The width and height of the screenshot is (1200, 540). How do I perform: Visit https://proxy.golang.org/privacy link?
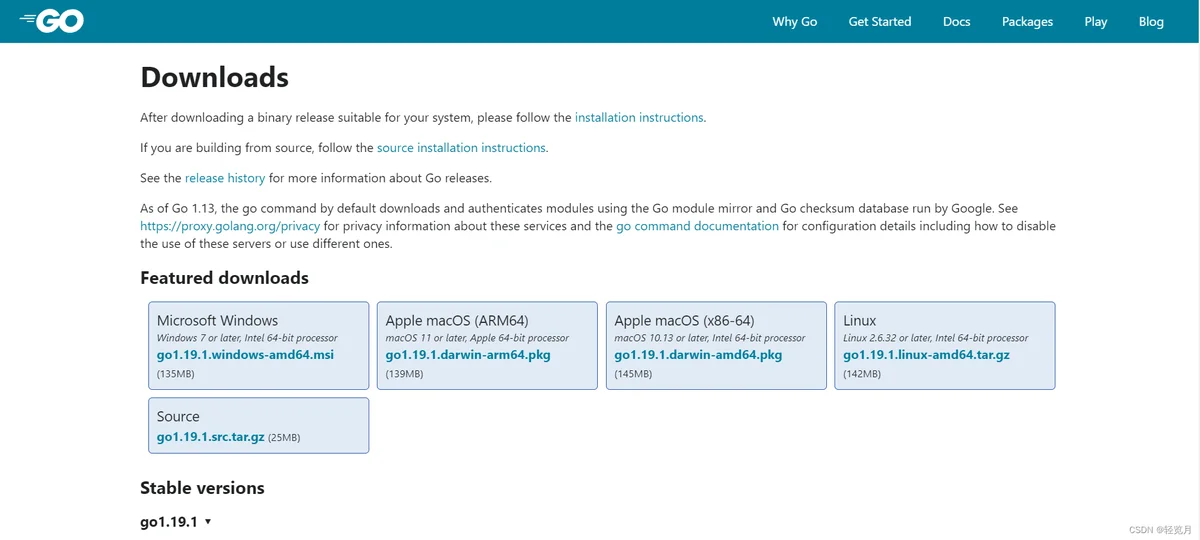[230, 226]
